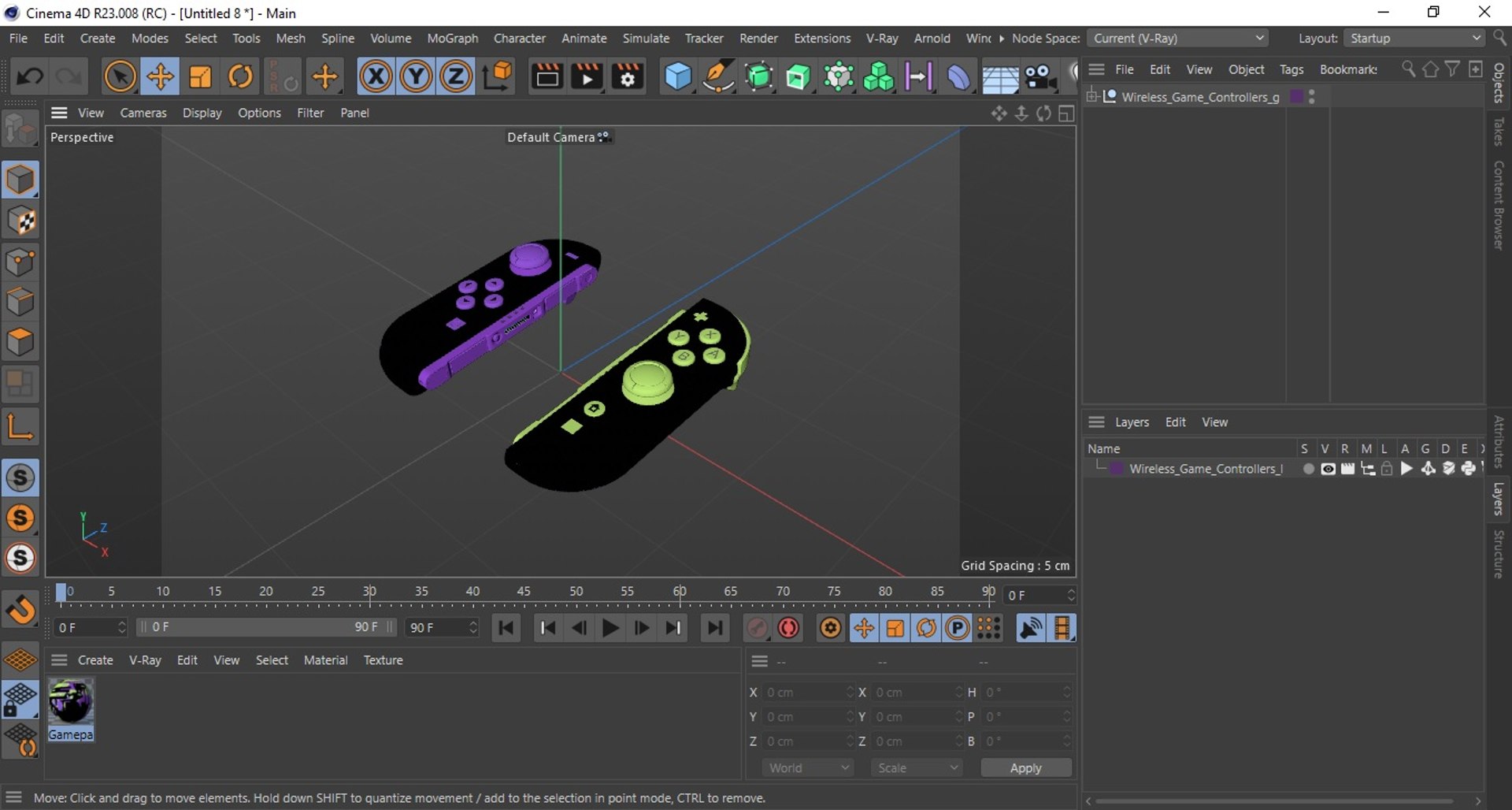Add a Cube primitive object
Screen dimensions: 1512x810
678,76
